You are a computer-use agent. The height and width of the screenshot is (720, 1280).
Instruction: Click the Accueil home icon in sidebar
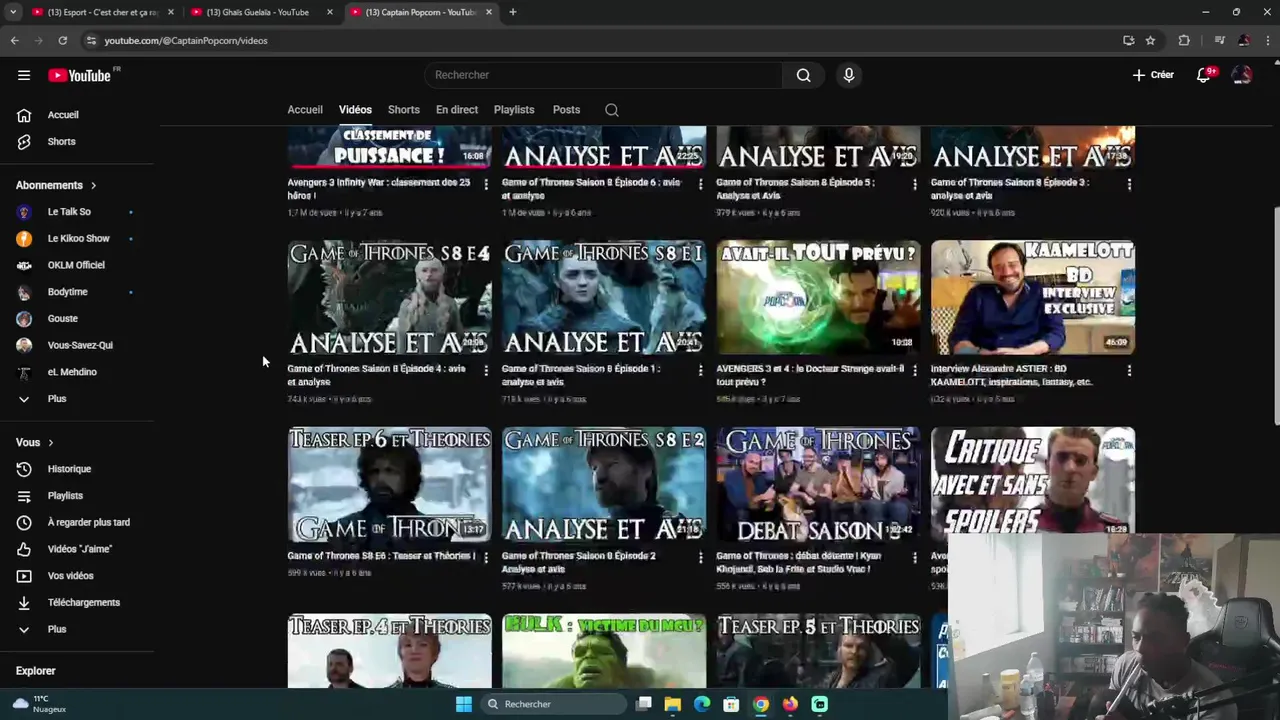click(x=24, y=115)
